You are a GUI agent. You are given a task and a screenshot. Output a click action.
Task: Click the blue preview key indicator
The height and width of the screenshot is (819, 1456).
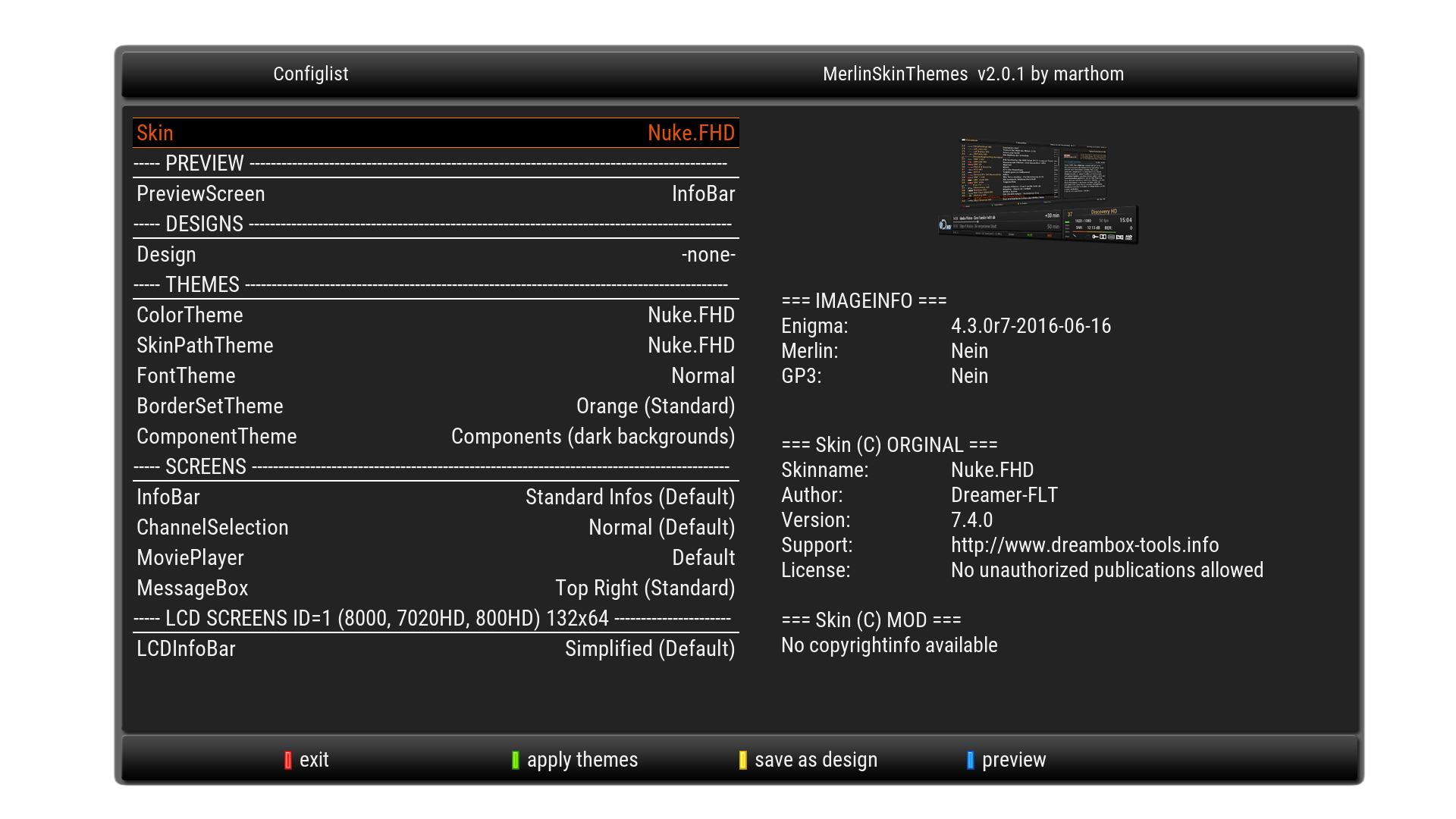971,760
